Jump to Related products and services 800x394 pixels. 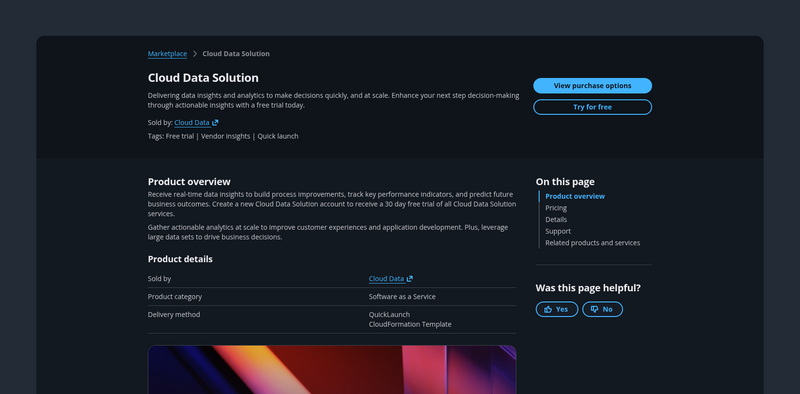(592, 243)
